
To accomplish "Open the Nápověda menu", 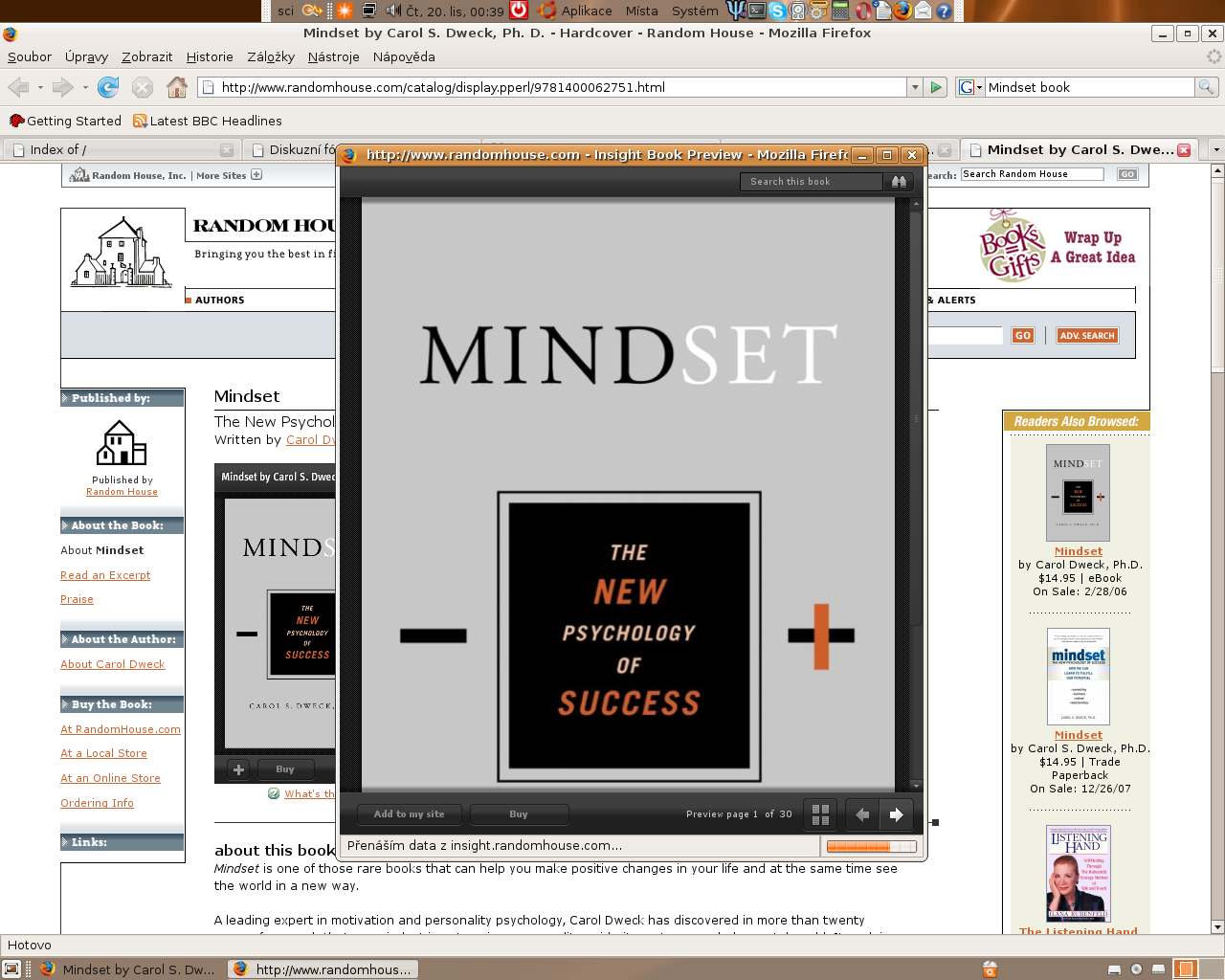I will tap(404, 56).
